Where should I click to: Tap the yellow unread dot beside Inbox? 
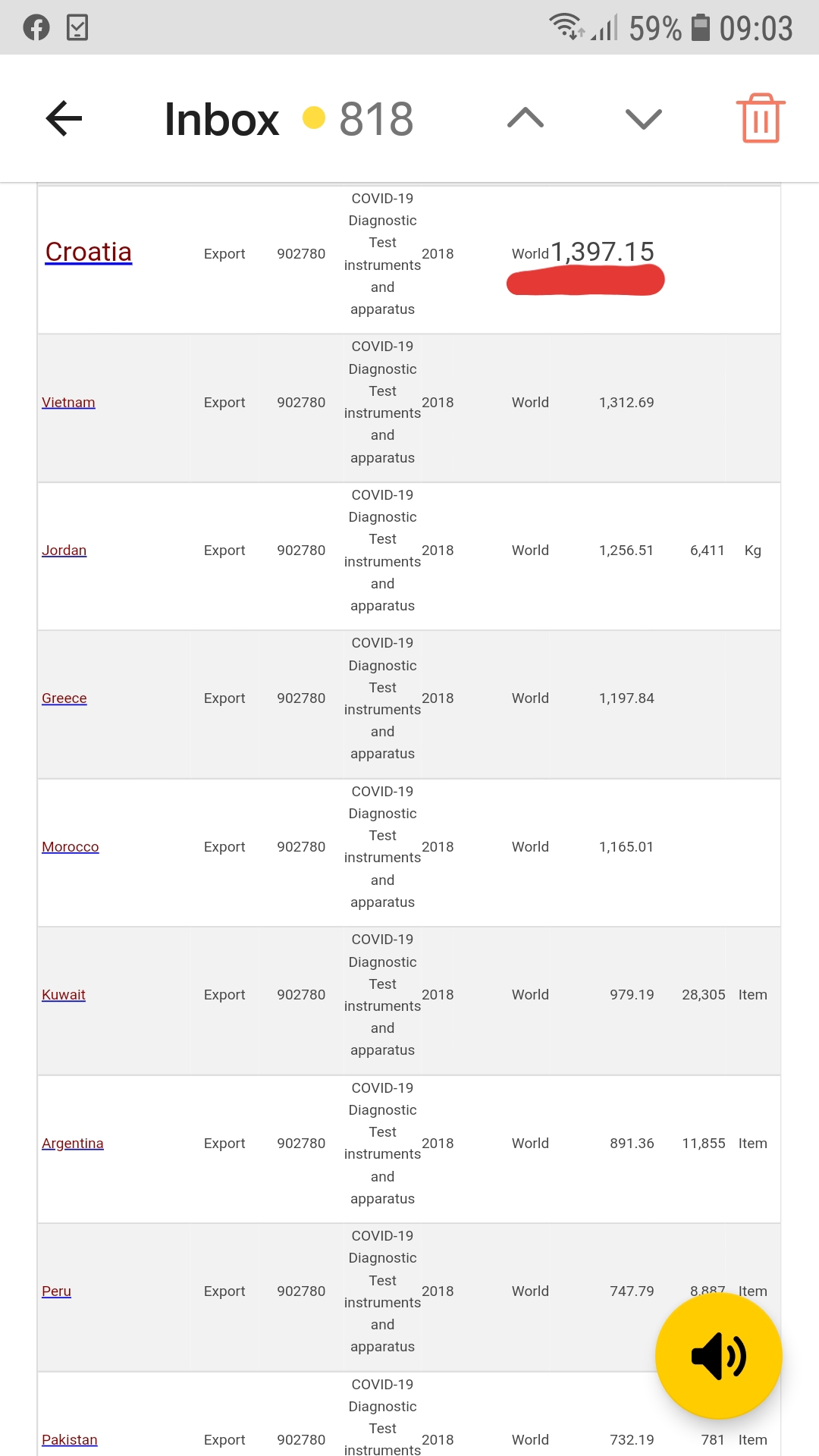click(313, 118)
